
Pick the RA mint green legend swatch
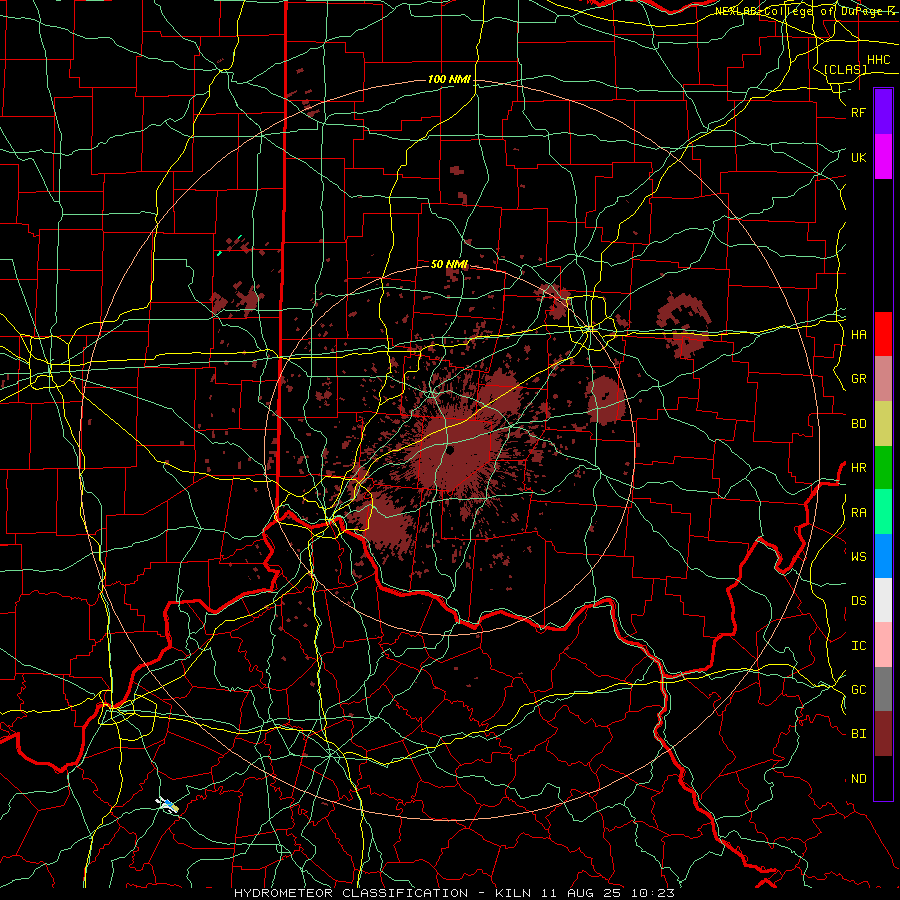click(883, 512)
